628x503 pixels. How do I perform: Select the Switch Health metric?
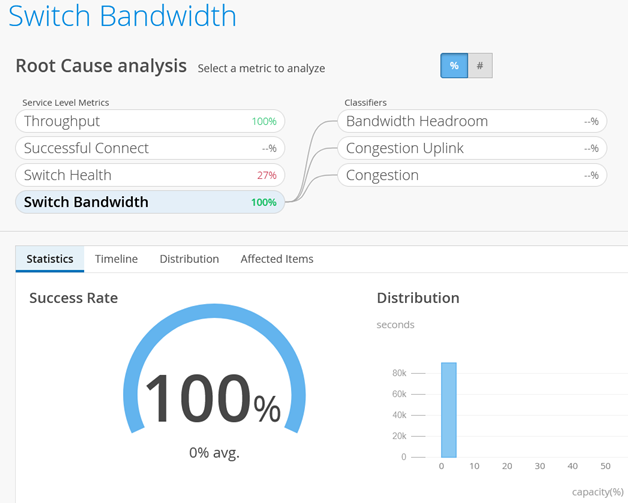click(x=150, y=175)
